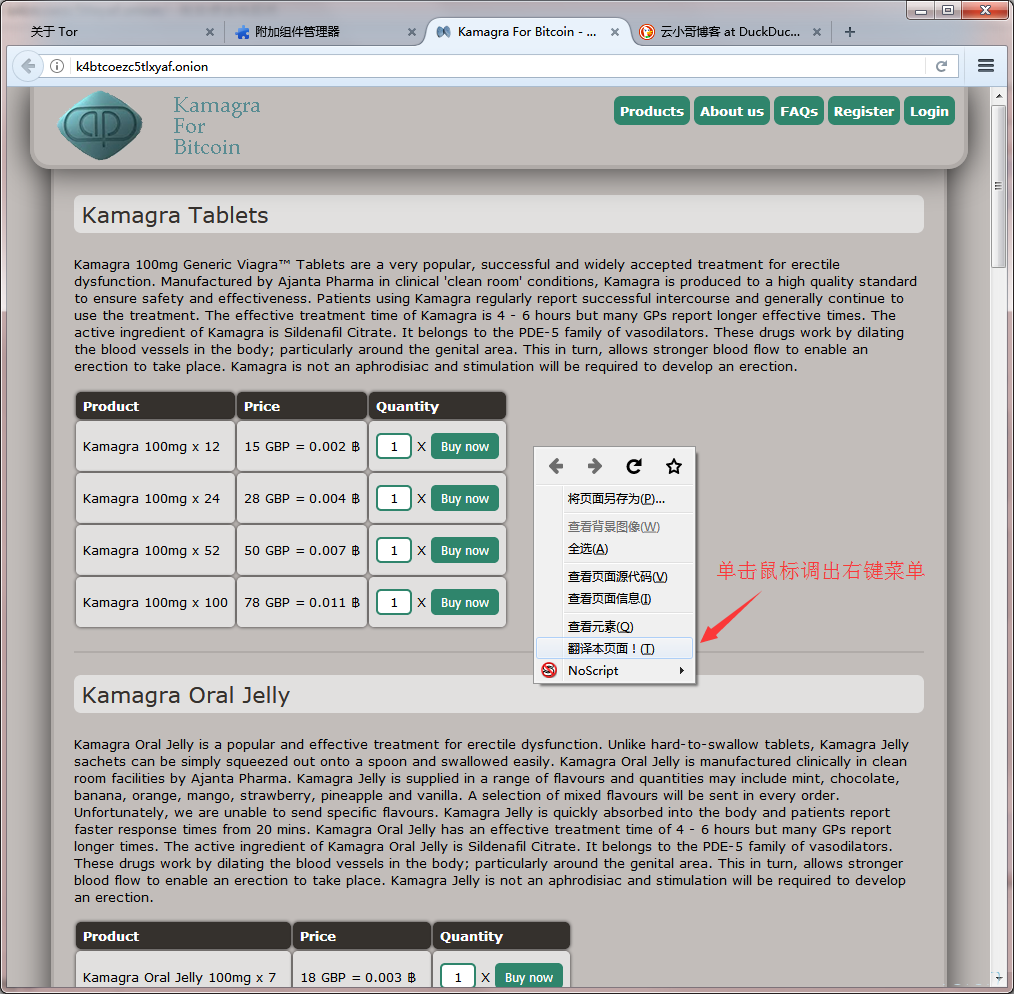Click the '15 GBP = 0.002' price cell

(x=301, y=446)
